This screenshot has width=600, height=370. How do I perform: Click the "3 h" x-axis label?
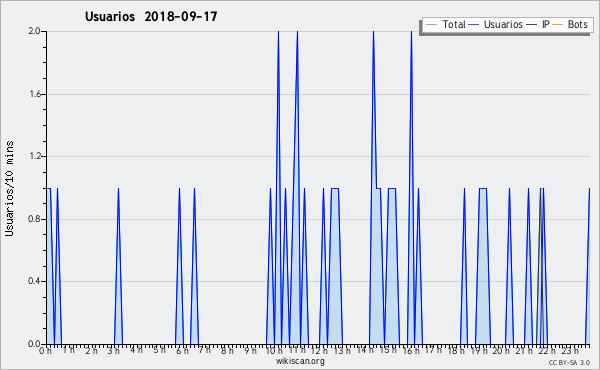[113, 350]
